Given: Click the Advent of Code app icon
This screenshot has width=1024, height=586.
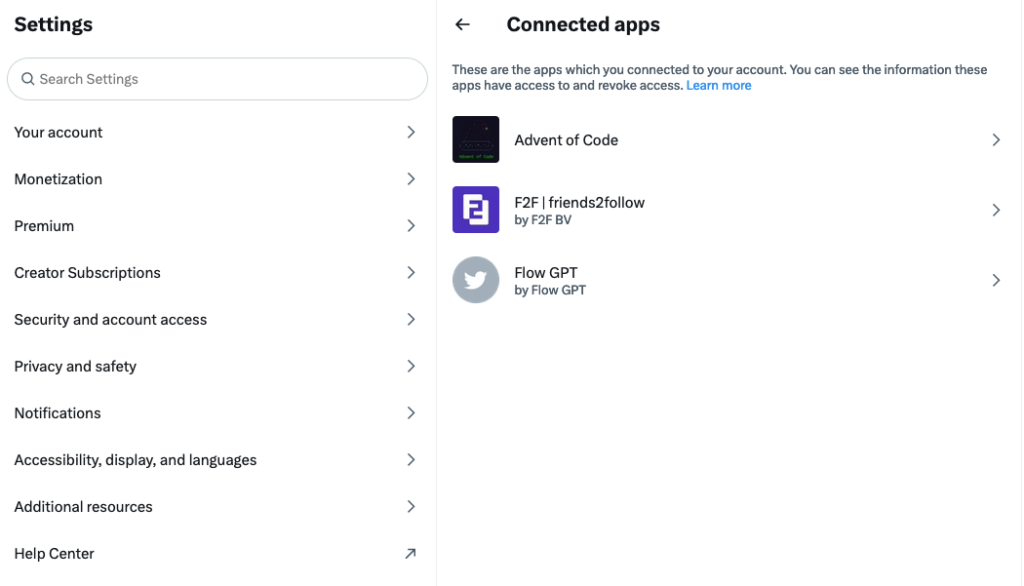Looking at the screenshot, I should pyautogui.click(x=475, y=140).
